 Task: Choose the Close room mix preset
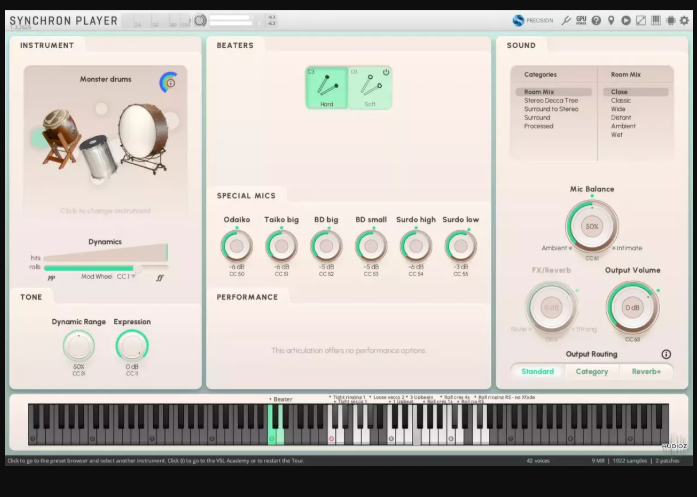pyautogui.click(x=636, y=92)
